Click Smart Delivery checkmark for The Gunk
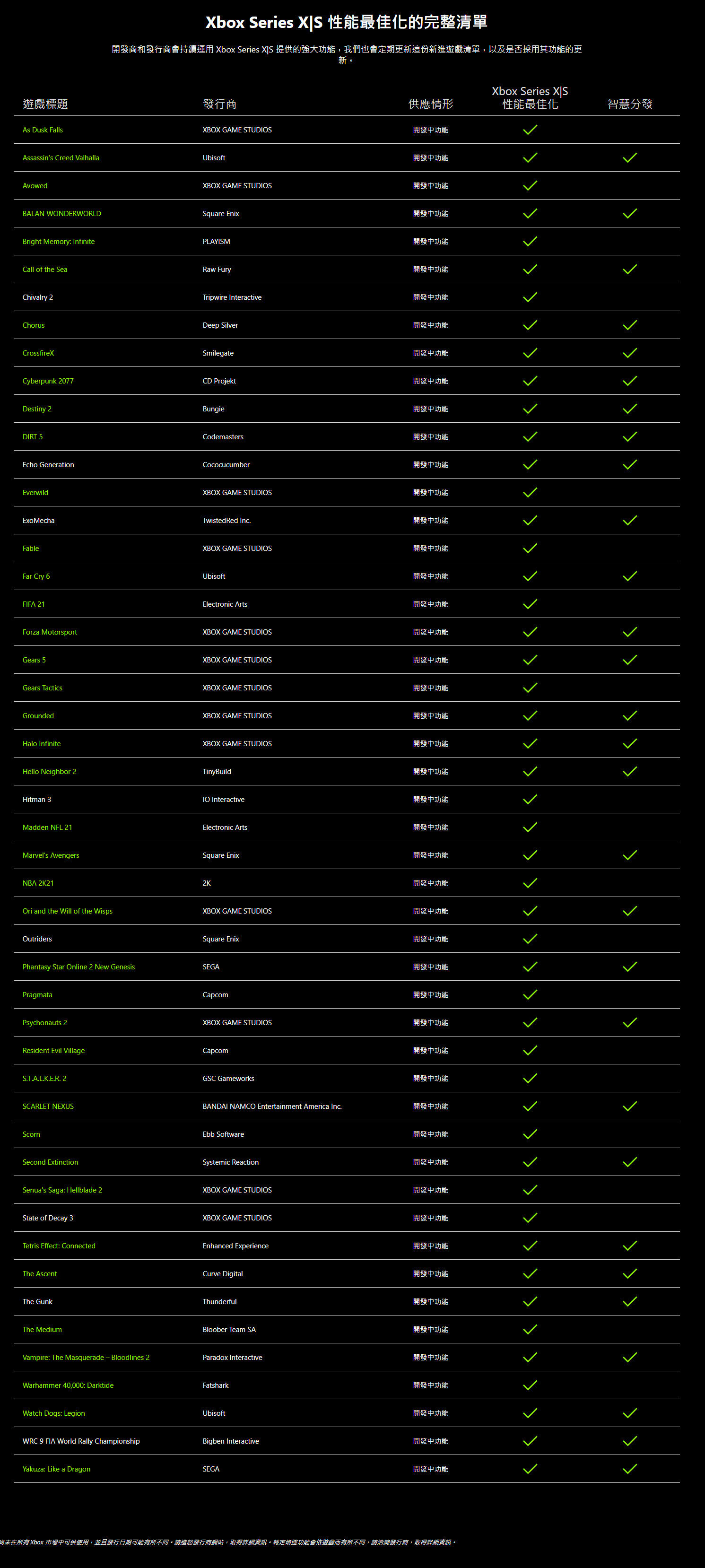This screenshot has width=705, height=1568. pos(629,1301)
